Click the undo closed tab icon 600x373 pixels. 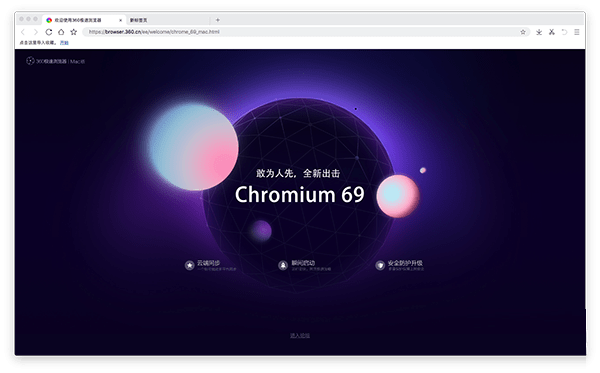tap(564, 32)
